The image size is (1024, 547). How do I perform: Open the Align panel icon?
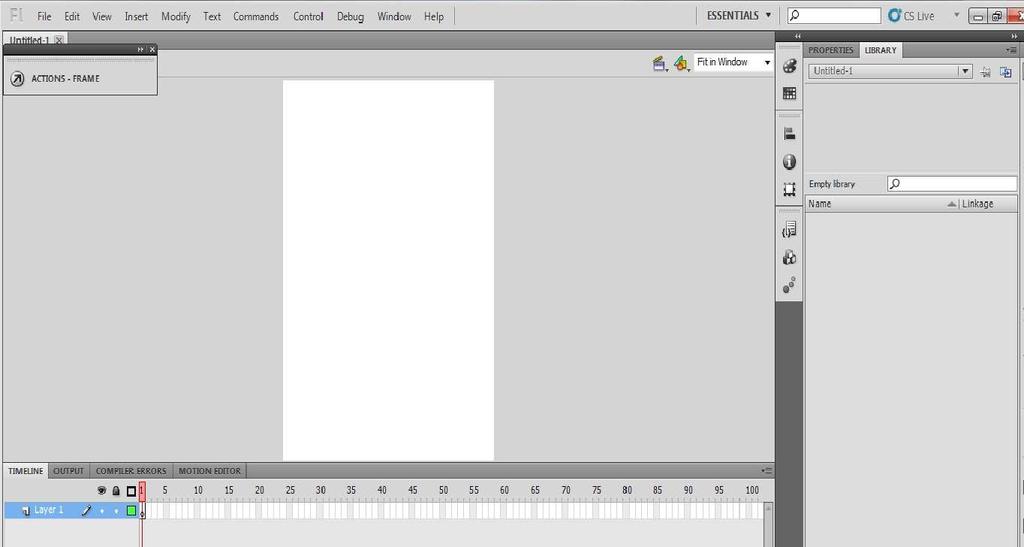click(x=790, y=134)
